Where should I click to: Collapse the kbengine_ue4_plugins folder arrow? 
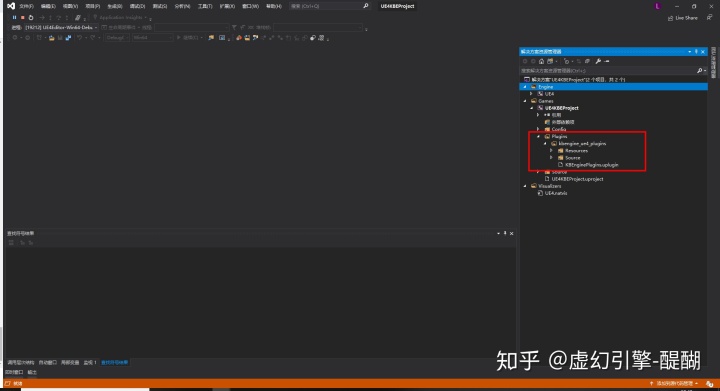coord(545,144)
